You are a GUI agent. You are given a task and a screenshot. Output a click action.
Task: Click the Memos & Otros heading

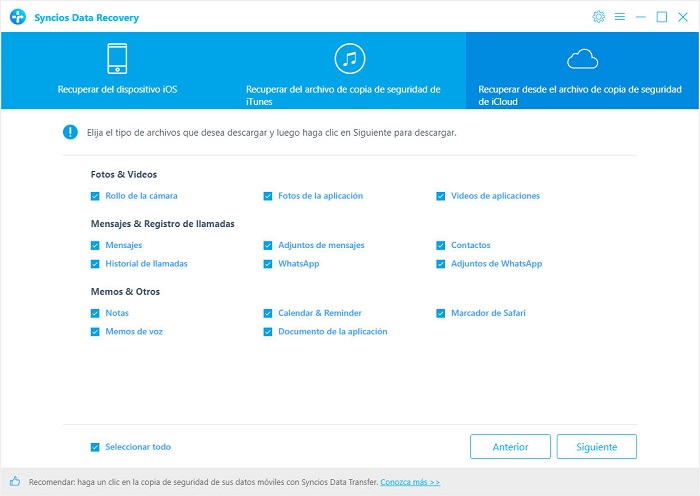pyautogui.click(x=125, y=292)
